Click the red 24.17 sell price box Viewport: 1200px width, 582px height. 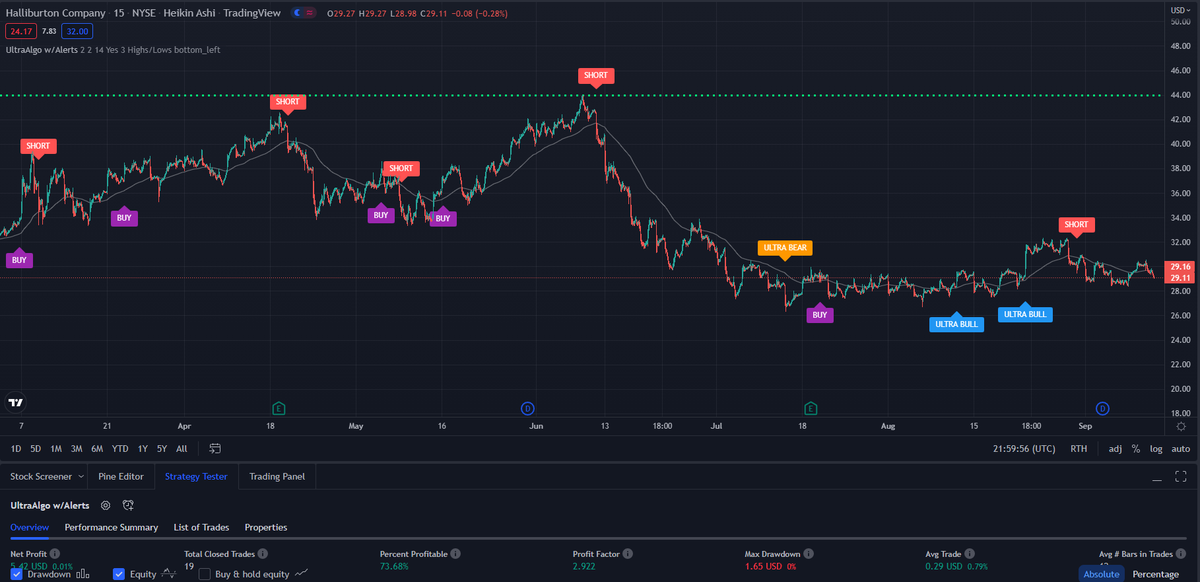(x=21, y=31)
